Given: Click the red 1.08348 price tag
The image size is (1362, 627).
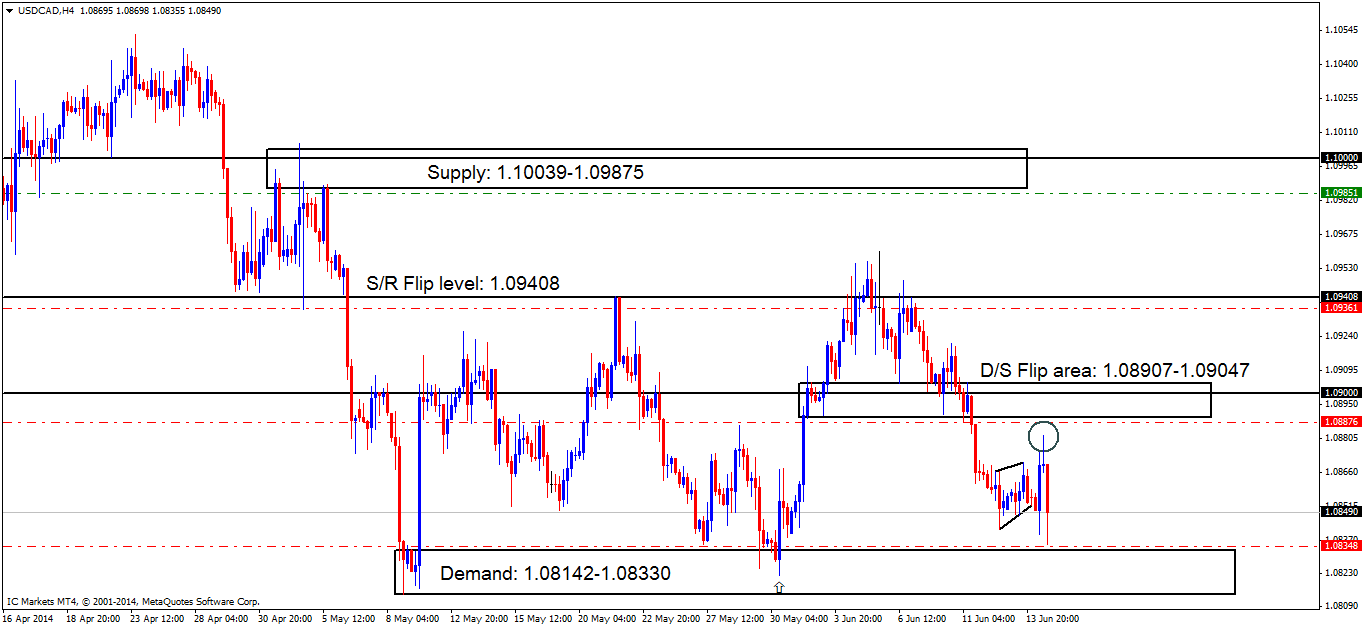Looking at the screenshot, I should pyautogui.click(x=1340, y=546).
